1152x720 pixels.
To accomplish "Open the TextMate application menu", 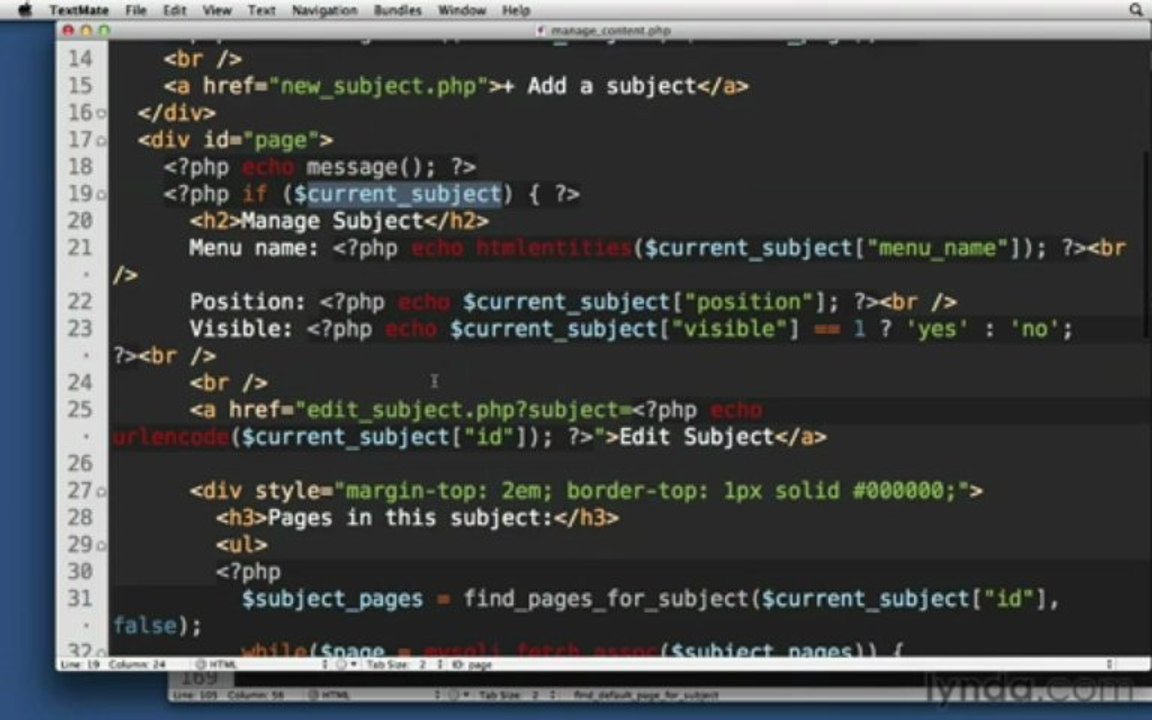I will click(79, 10).
